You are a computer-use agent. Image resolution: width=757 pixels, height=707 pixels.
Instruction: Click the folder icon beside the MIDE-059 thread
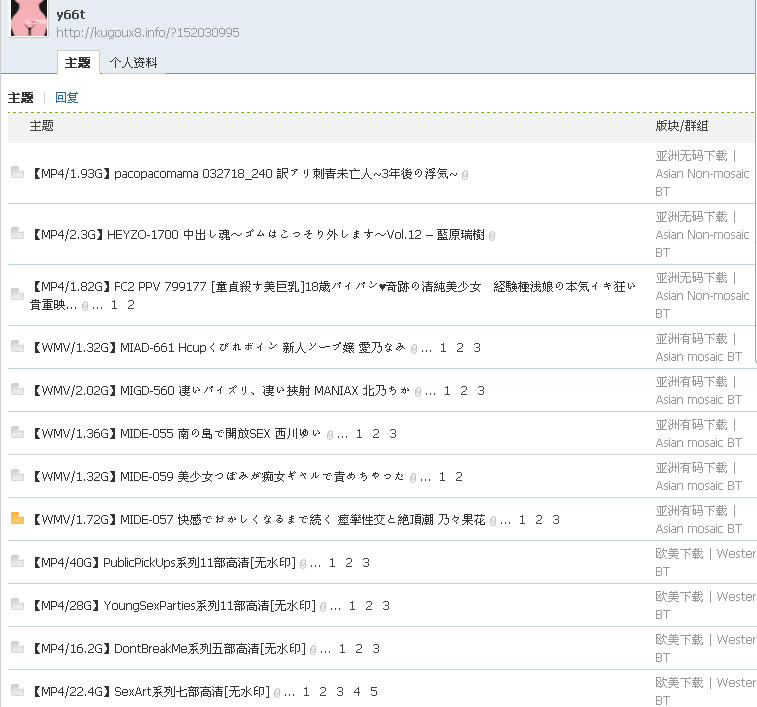click(17, 475)
